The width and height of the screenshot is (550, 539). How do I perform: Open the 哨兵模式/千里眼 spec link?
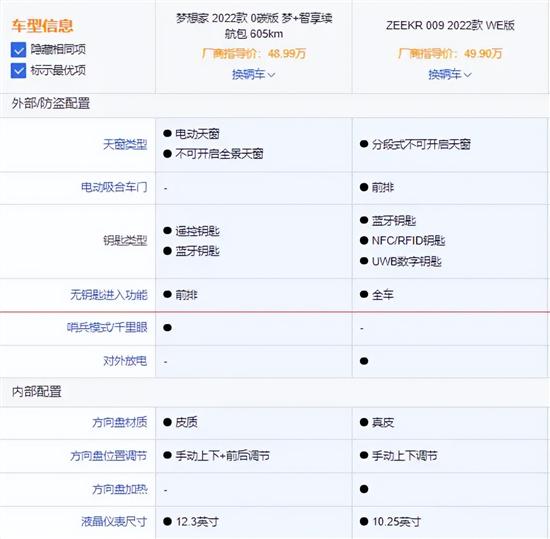click(x=107, y=327)
